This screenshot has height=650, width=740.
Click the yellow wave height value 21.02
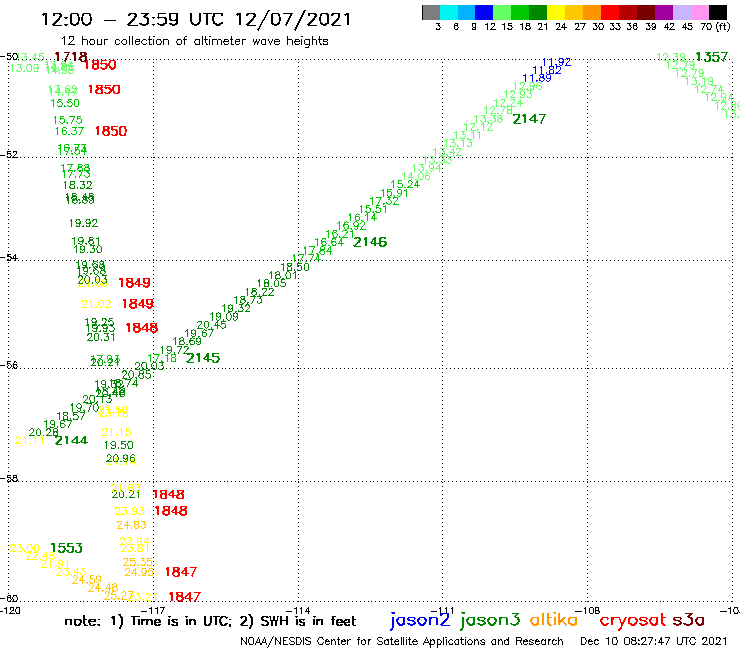click(x=96, y=304)
